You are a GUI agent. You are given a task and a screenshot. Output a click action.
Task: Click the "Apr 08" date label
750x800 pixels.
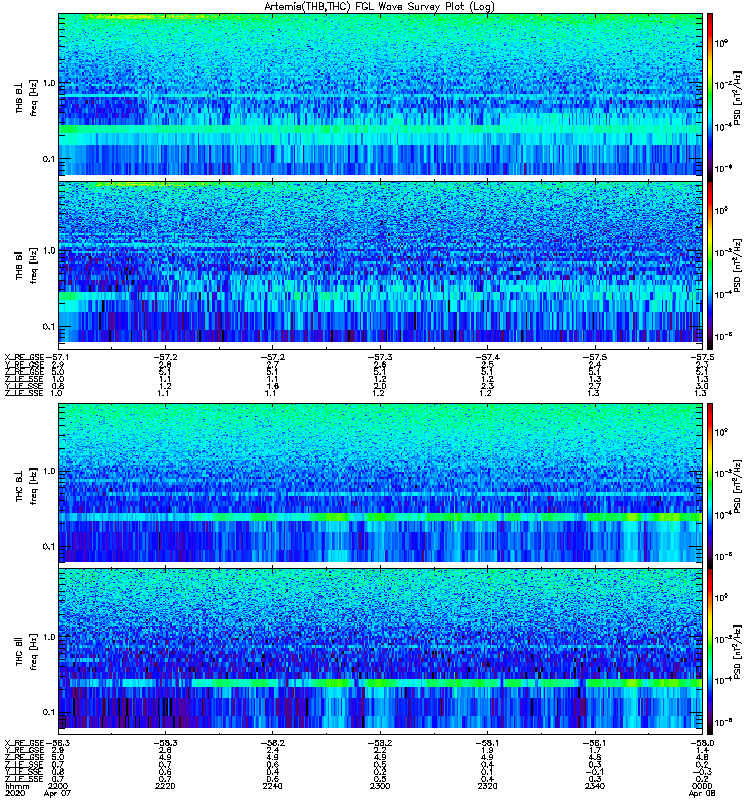click(x=702, y=794)
